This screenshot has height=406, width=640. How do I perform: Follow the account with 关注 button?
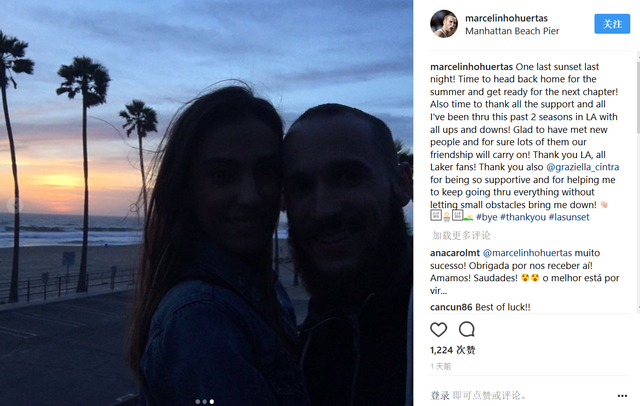click(x=612, y=24)
